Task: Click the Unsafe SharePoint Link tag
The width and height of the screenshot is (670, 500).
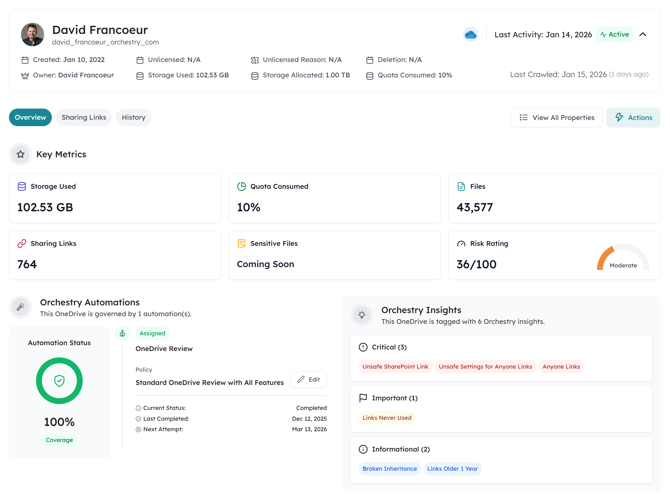Action: 395,367
